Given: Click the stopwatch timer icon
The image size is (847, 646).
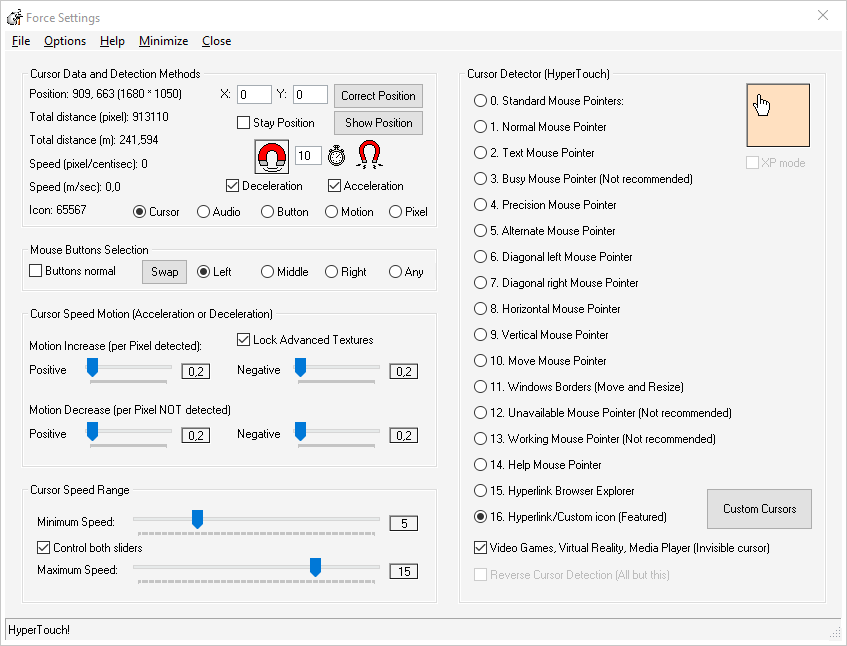Looking at the screenshot, I should pos(337,156).
